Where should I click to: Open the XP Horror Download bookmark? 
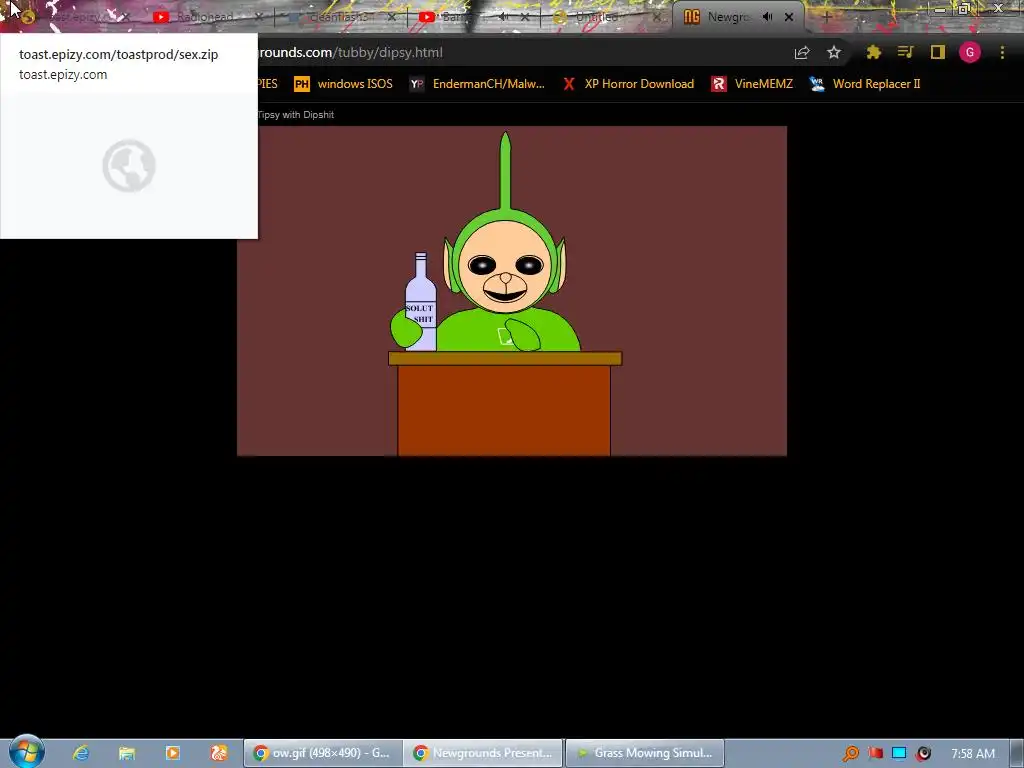628,84
